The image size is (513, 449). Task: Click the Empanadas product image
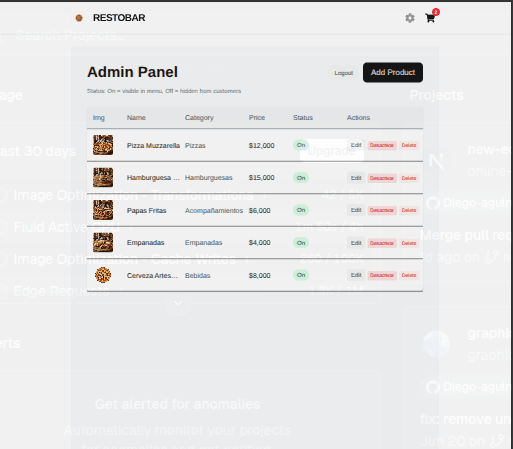103,242
